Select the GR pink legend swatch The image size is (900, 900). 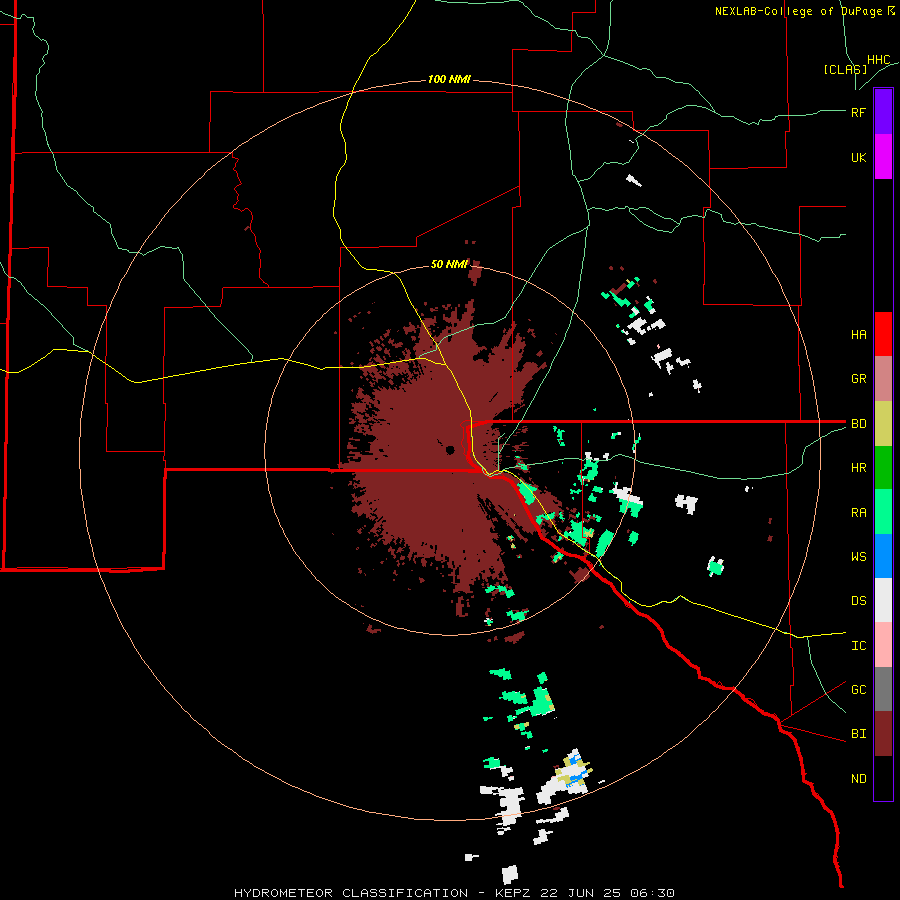coord(883,378)
